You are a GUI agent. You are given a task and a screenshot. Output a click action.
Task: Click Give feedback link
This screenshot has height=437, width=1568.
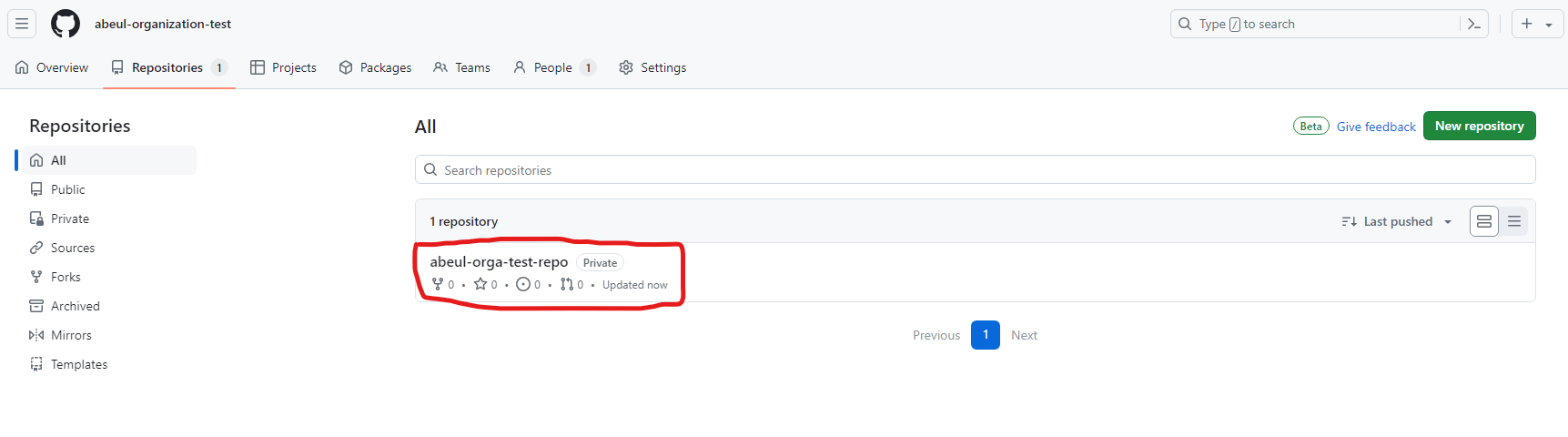1376,127
